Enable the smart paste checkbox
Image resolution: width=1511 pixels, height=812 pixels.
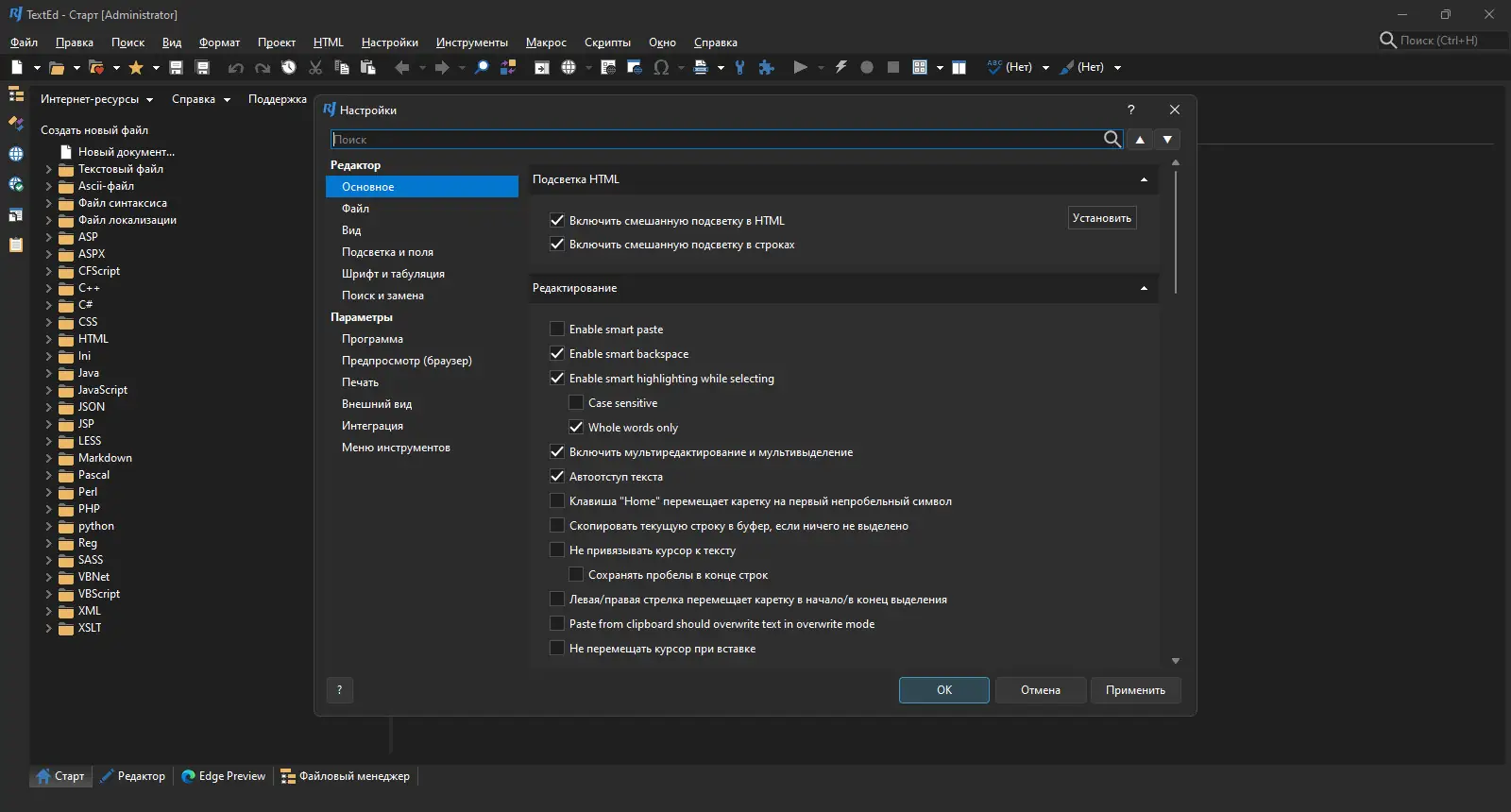tap(557, 330)
